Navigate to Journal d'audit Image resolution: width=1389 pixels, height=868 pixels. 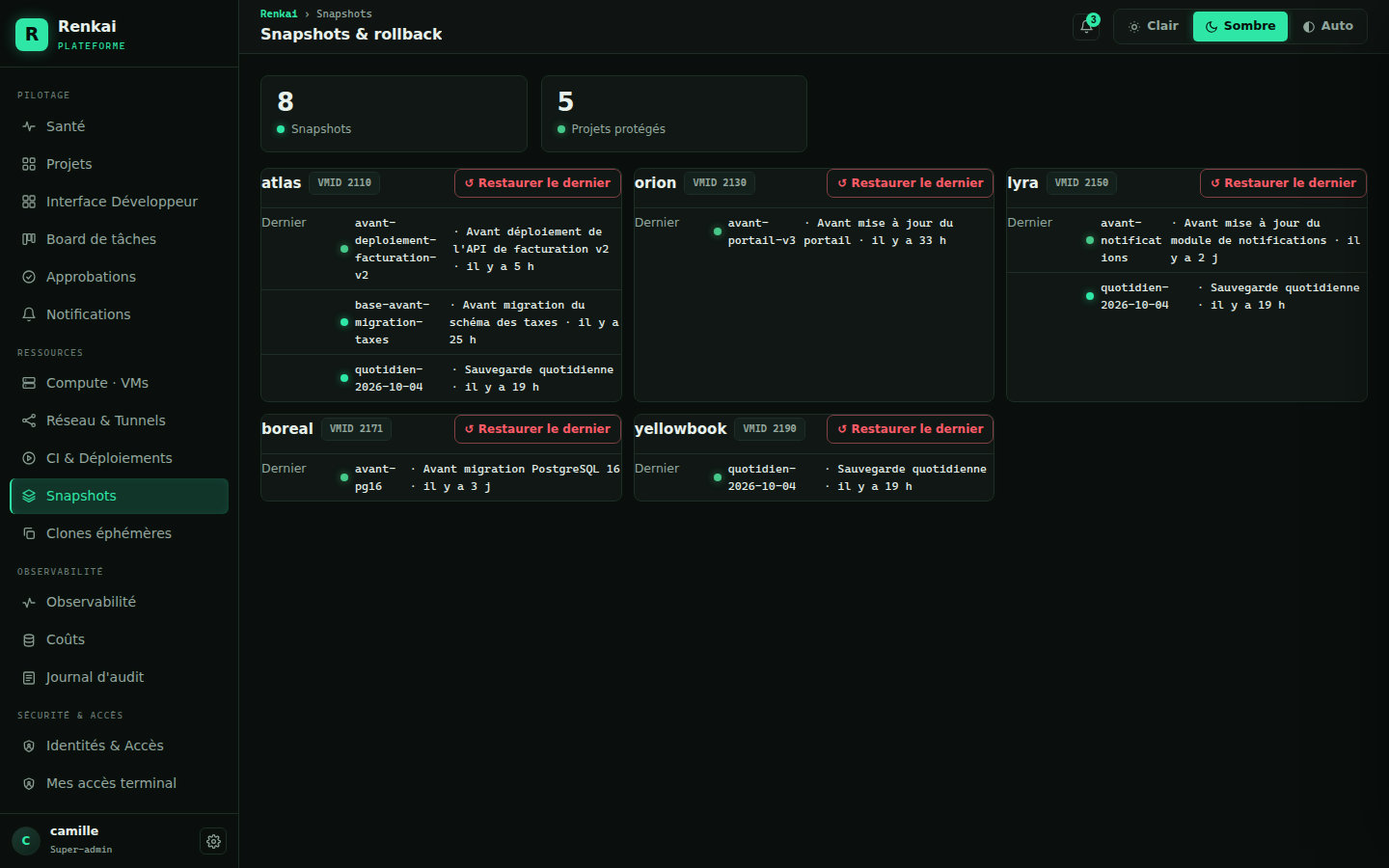120,677
